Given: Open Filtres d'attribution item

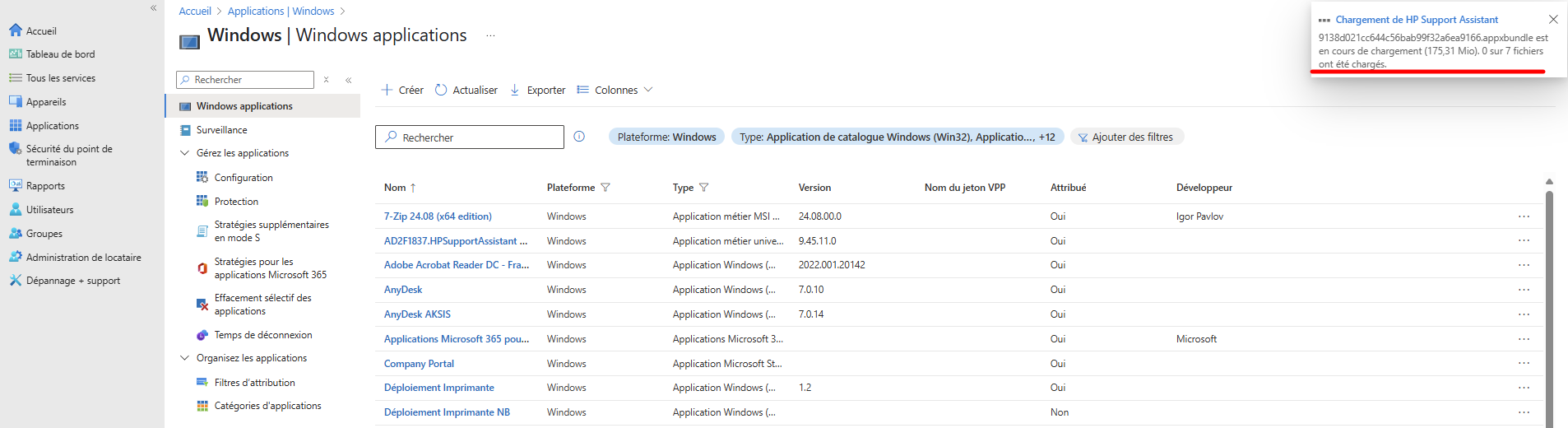Looking at the screenshot, I should click(x=254, y=383).
